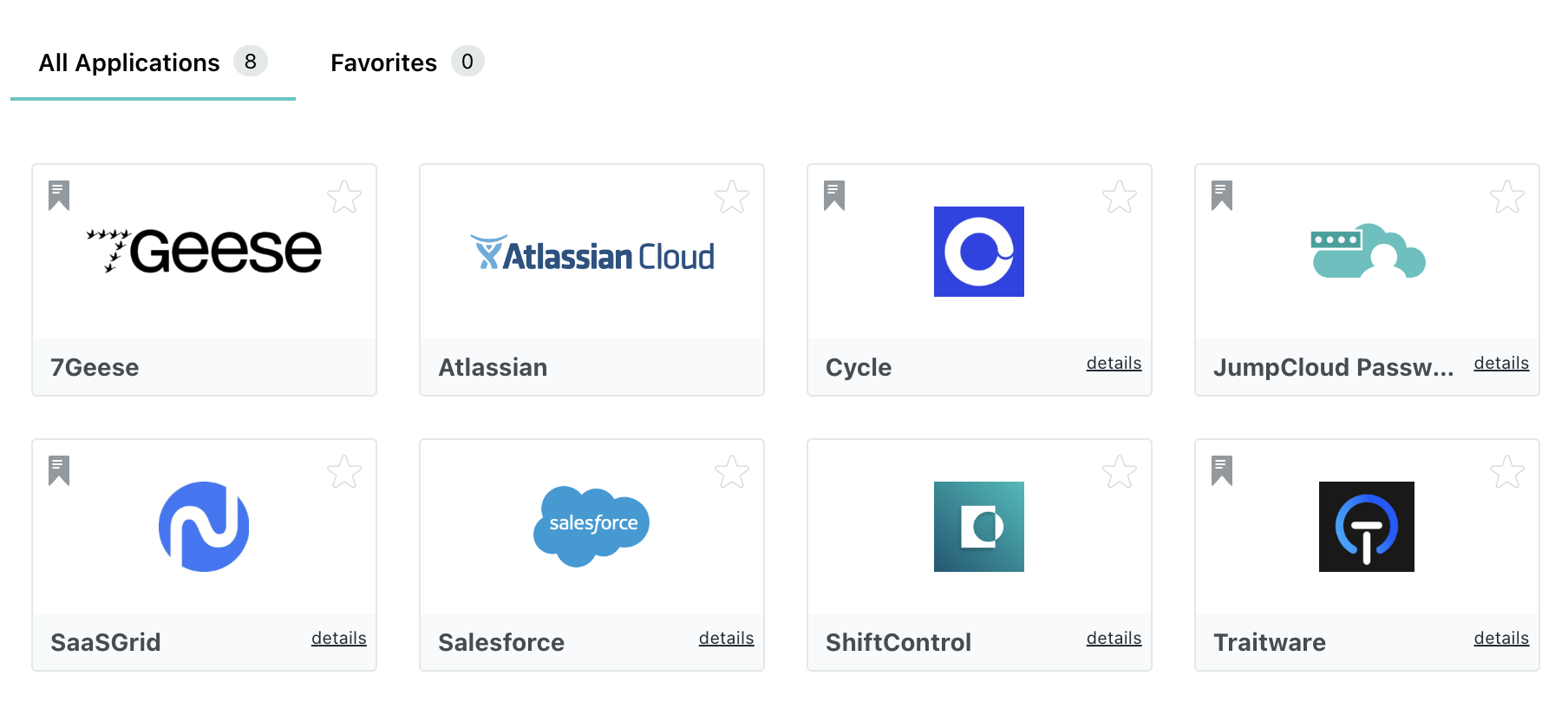Open the 7Geese application logo

click(x=204, y=252)
